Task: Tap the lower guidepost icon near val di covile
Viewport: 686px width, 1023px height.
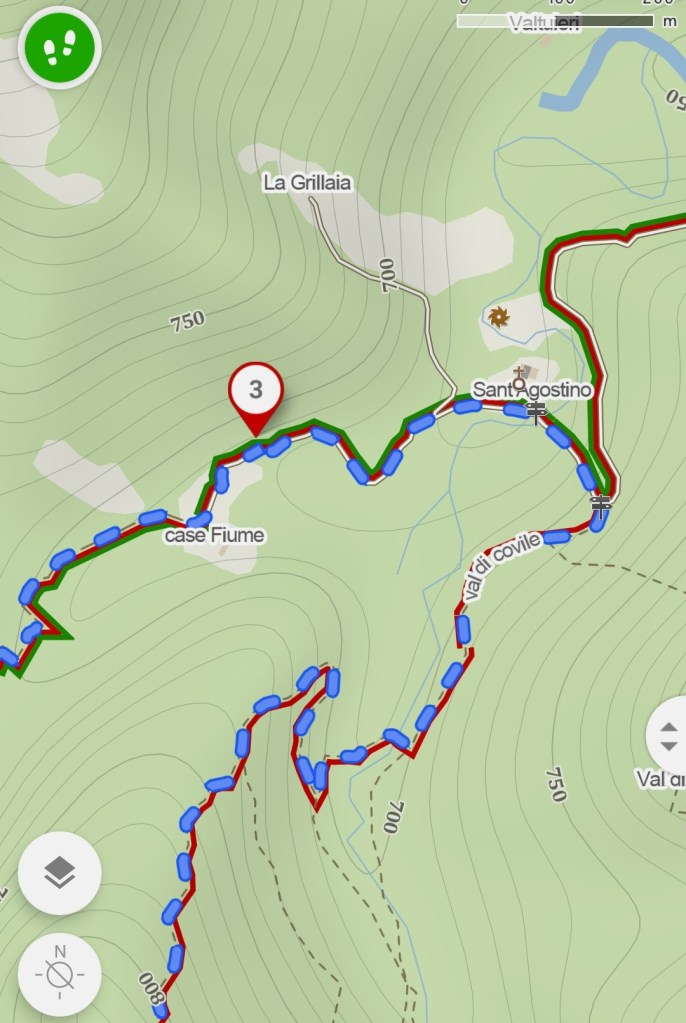Action: pyautogui.click(x=601, y=506)
